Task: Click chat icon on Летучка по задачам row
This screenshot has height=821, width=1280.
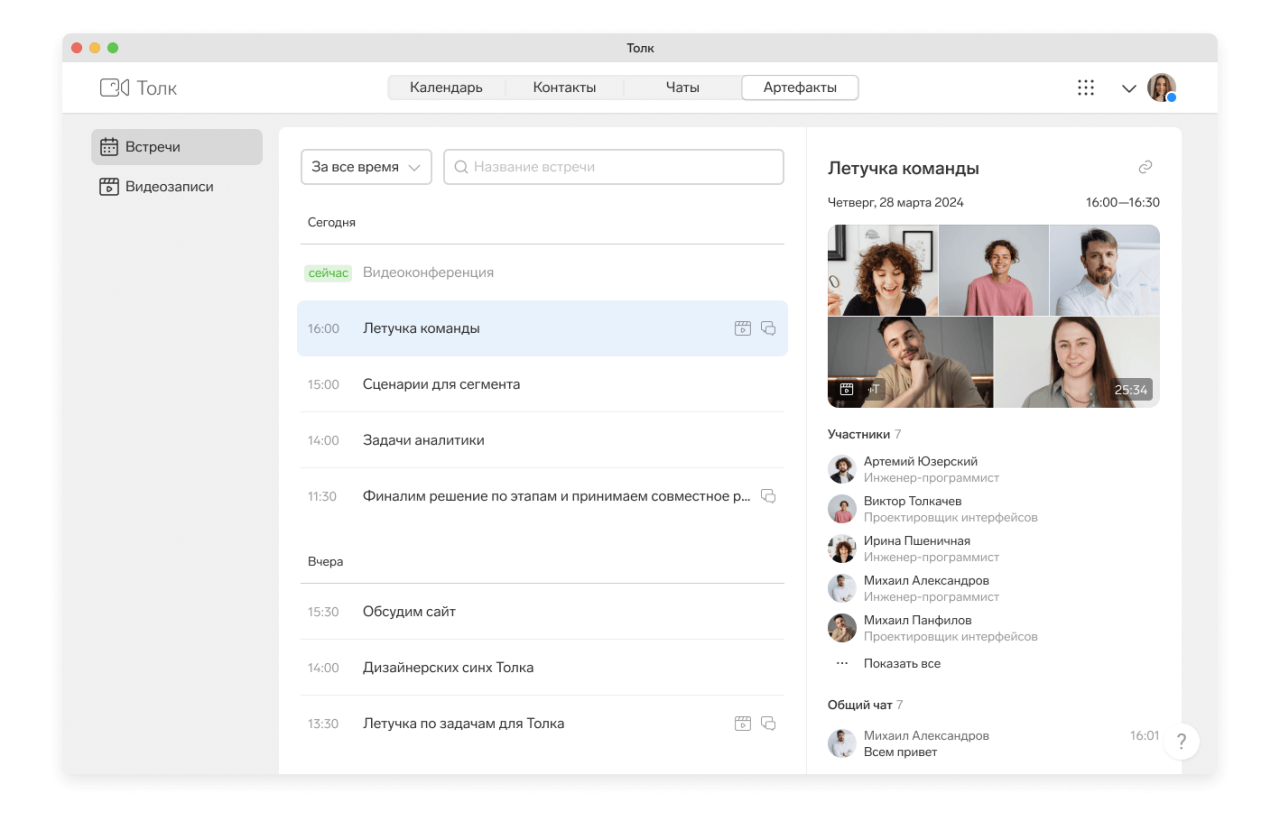Action: click(768, 723)
